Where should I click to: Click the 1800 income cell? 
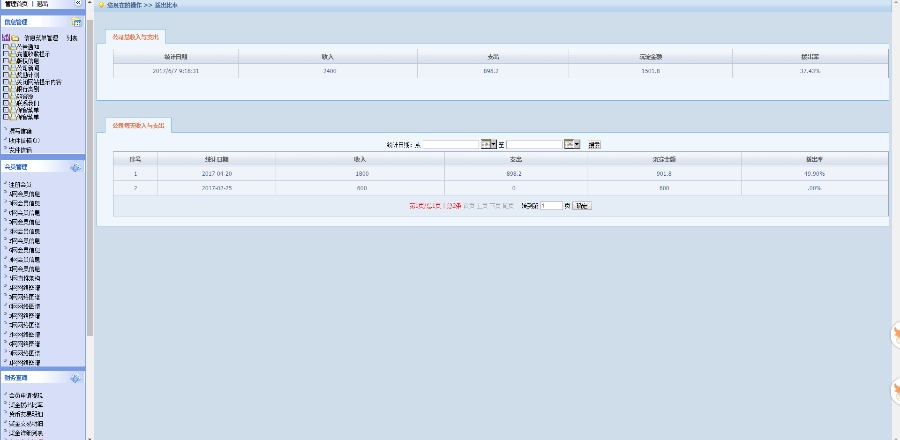[x=360, y=173]
